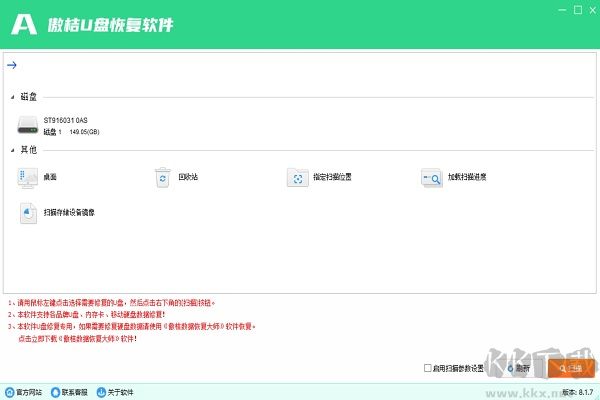The height and width of the screenshot is (400, 600).
Task: Click the app title text in header
Action: [x=110, y=25]
